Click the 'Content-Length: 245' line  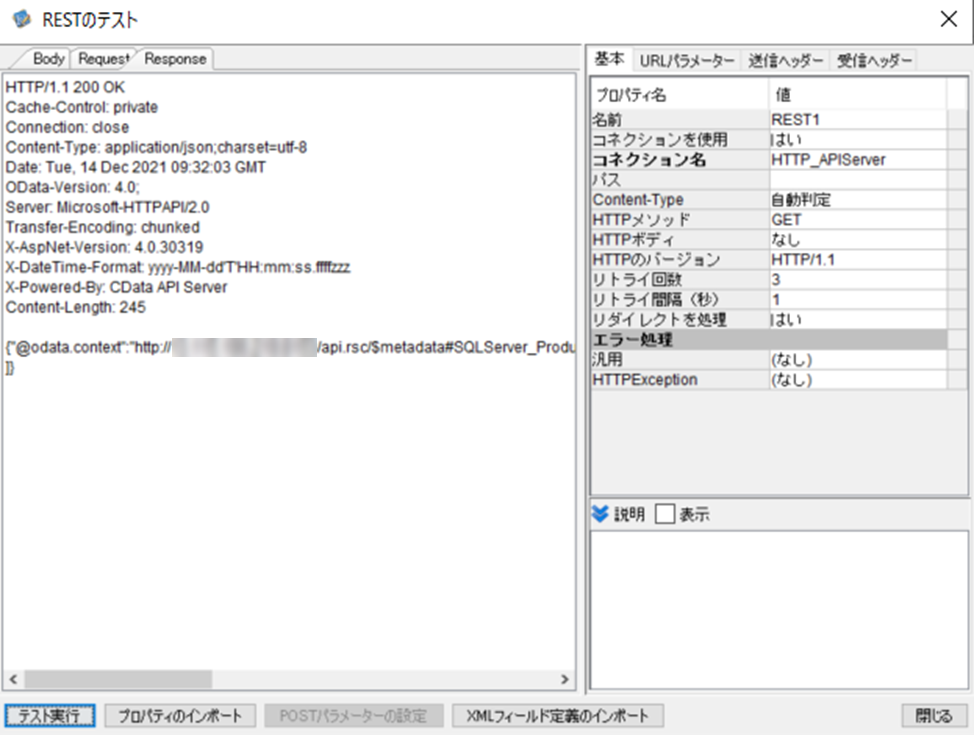click(76, 307)
